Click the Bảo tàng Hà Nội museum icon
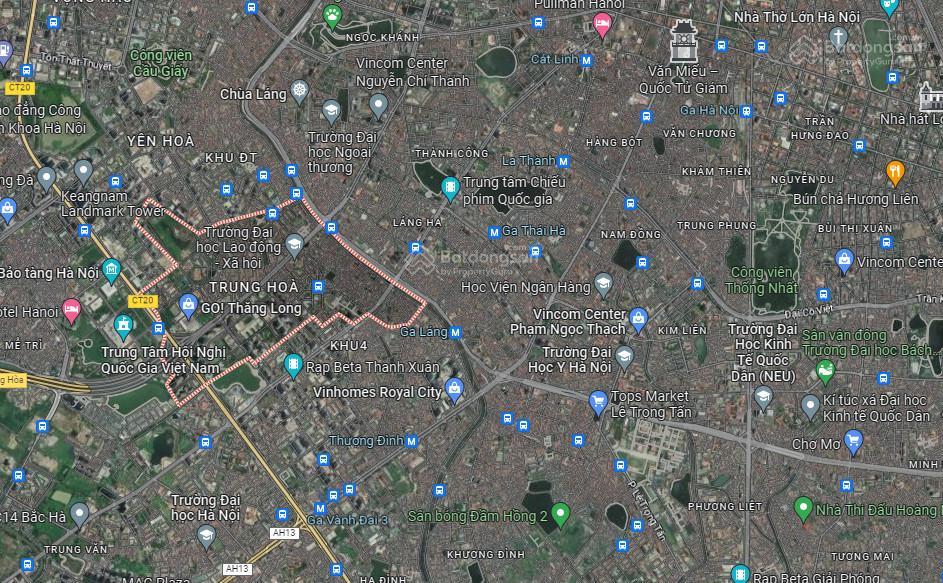This screenshot has height=583, width=943. click(x=111, y=270)
